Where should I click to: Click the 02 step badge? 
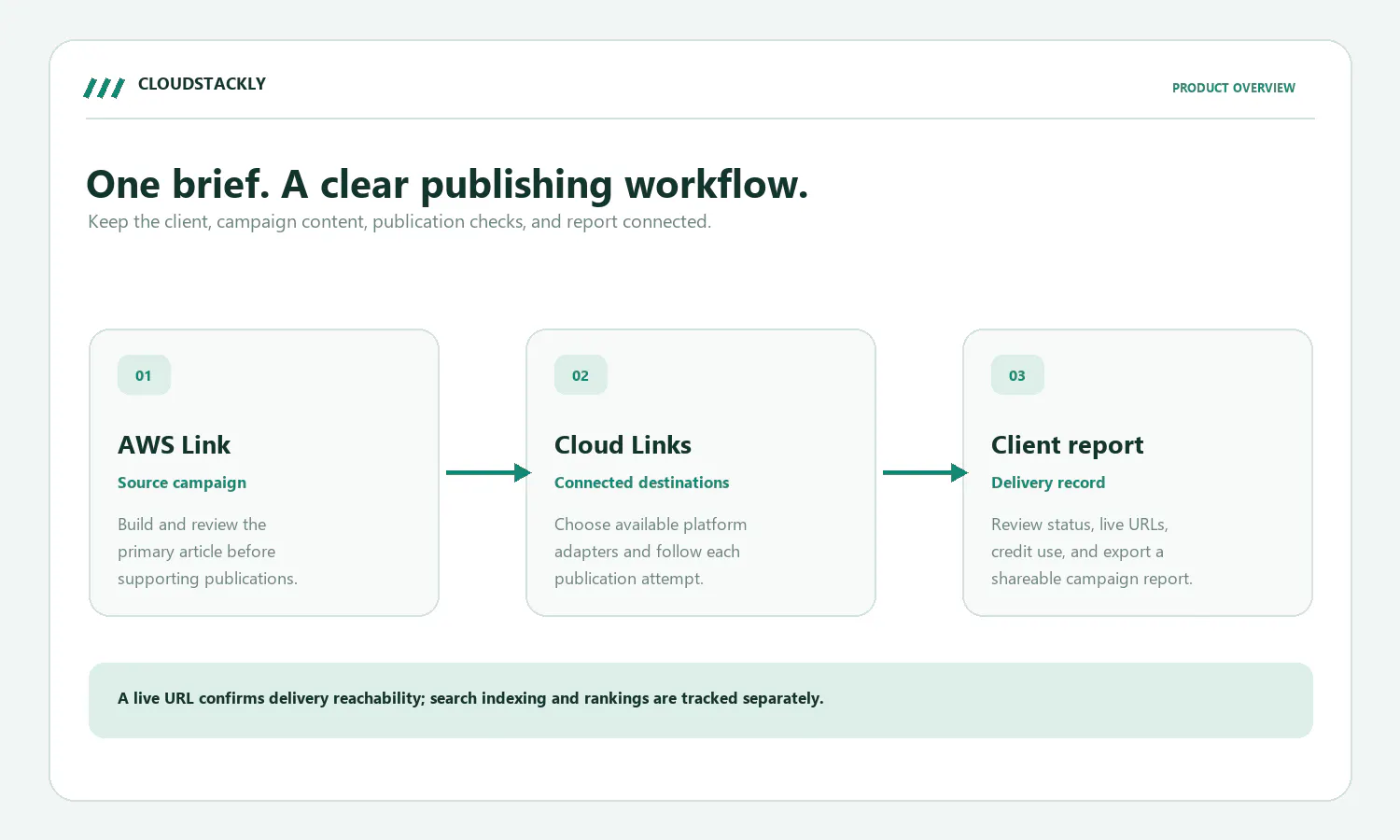coord(581,375)
